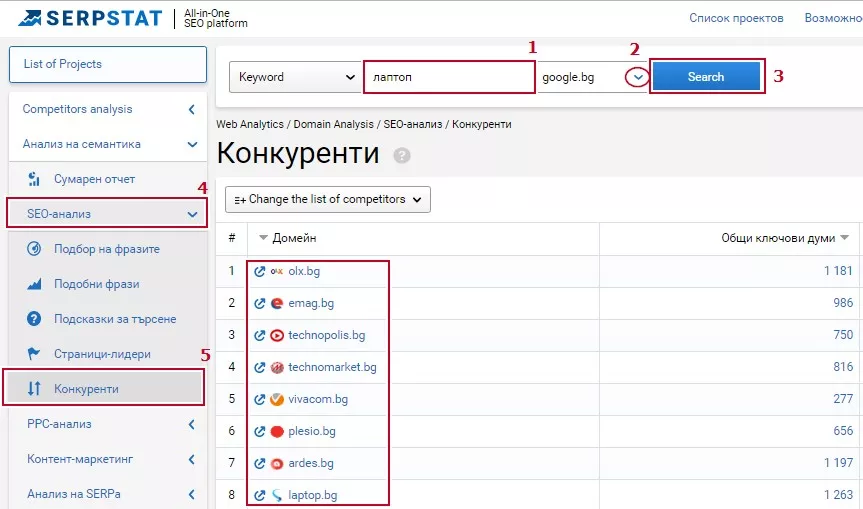Screen dimensions: 863x509
Task: Click the ardes.bg favicon
Action: coord(277,463)
